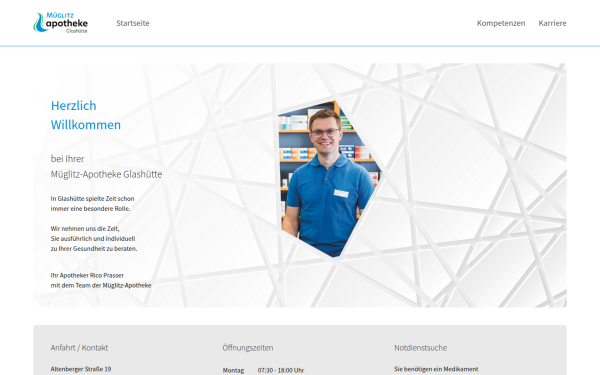Screen dimensions: 600x375
Task: Open the Kompetenzen menu item
Action: pyautogui.click(x=501, y=23)
